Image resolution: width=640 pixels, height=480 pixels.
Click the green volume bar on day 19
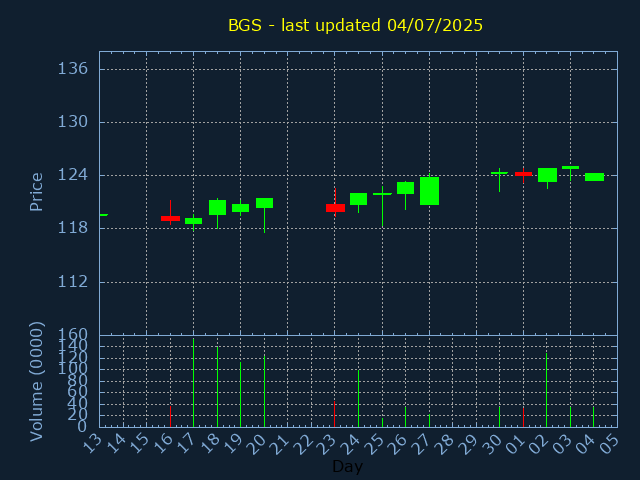click(x=240, y=395)
